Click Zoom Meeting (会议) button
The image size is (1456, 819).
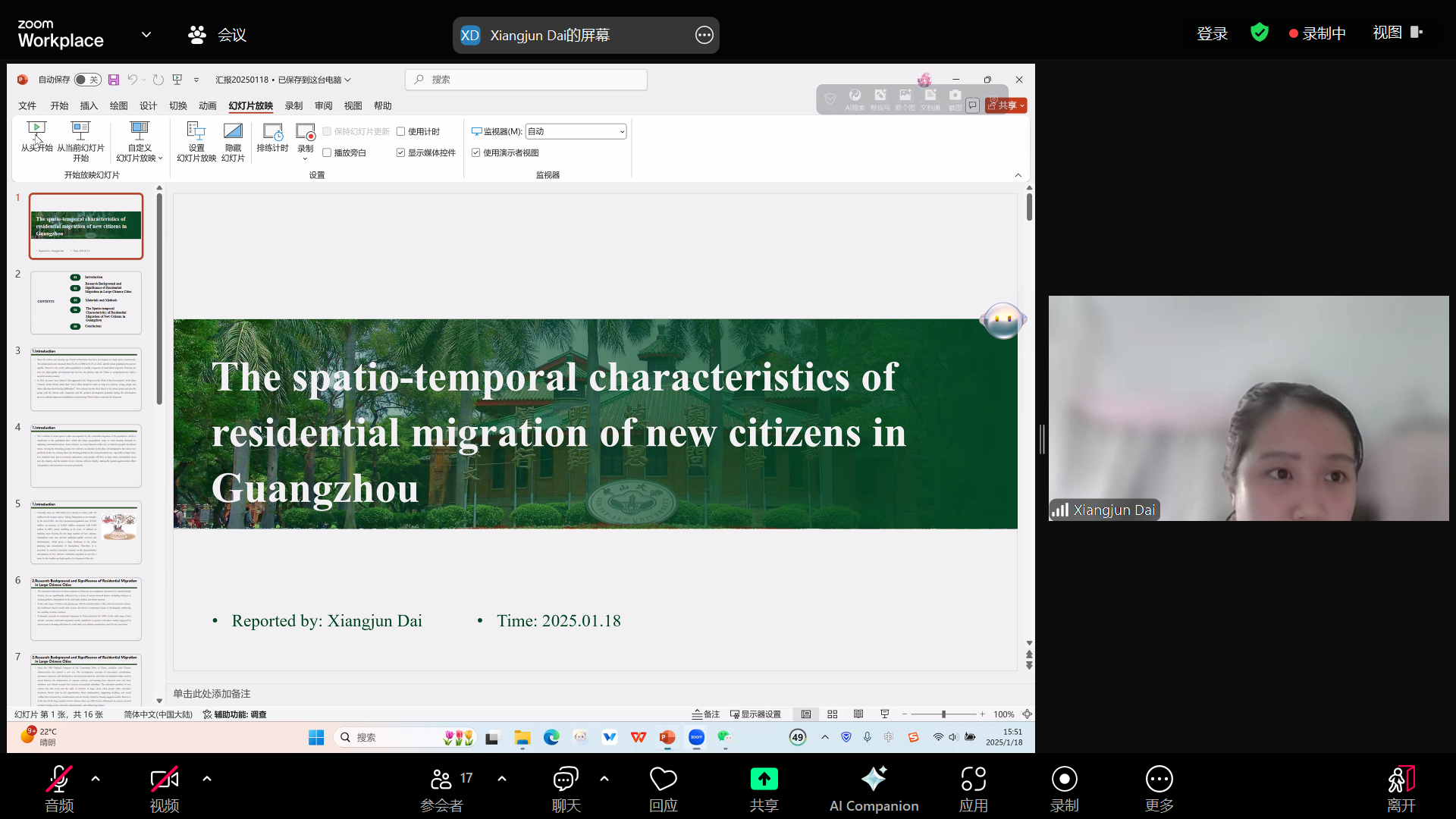tap(217, 35)
